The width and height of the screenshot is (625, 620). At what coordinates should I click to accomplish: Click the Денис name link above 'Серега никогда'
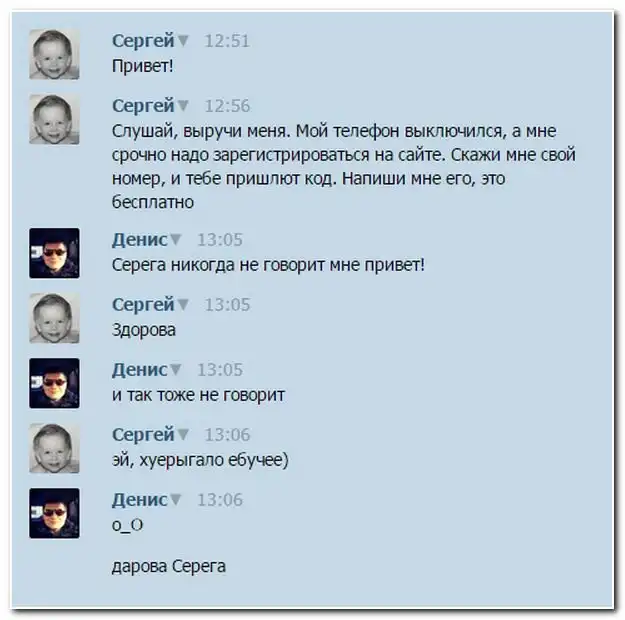pos(140,240)
